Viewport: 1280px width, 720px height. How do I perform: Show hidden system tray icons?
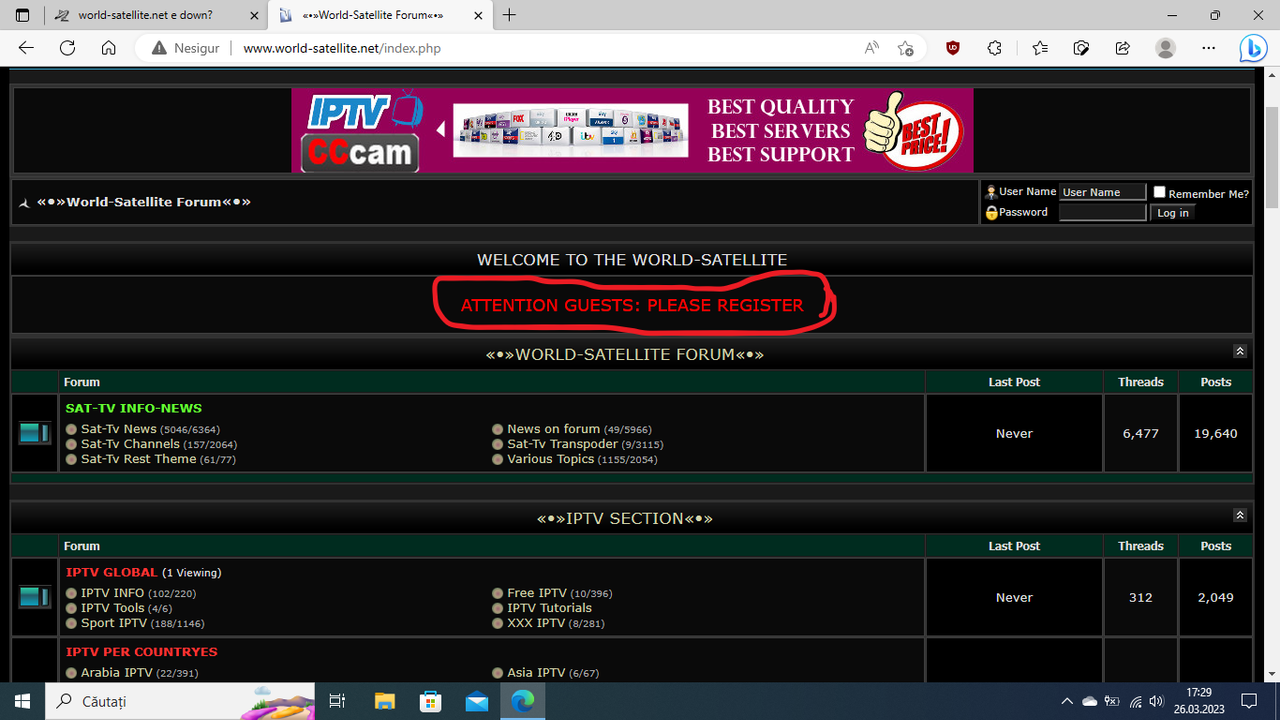pyautogui.click(x=1067, y=701)
